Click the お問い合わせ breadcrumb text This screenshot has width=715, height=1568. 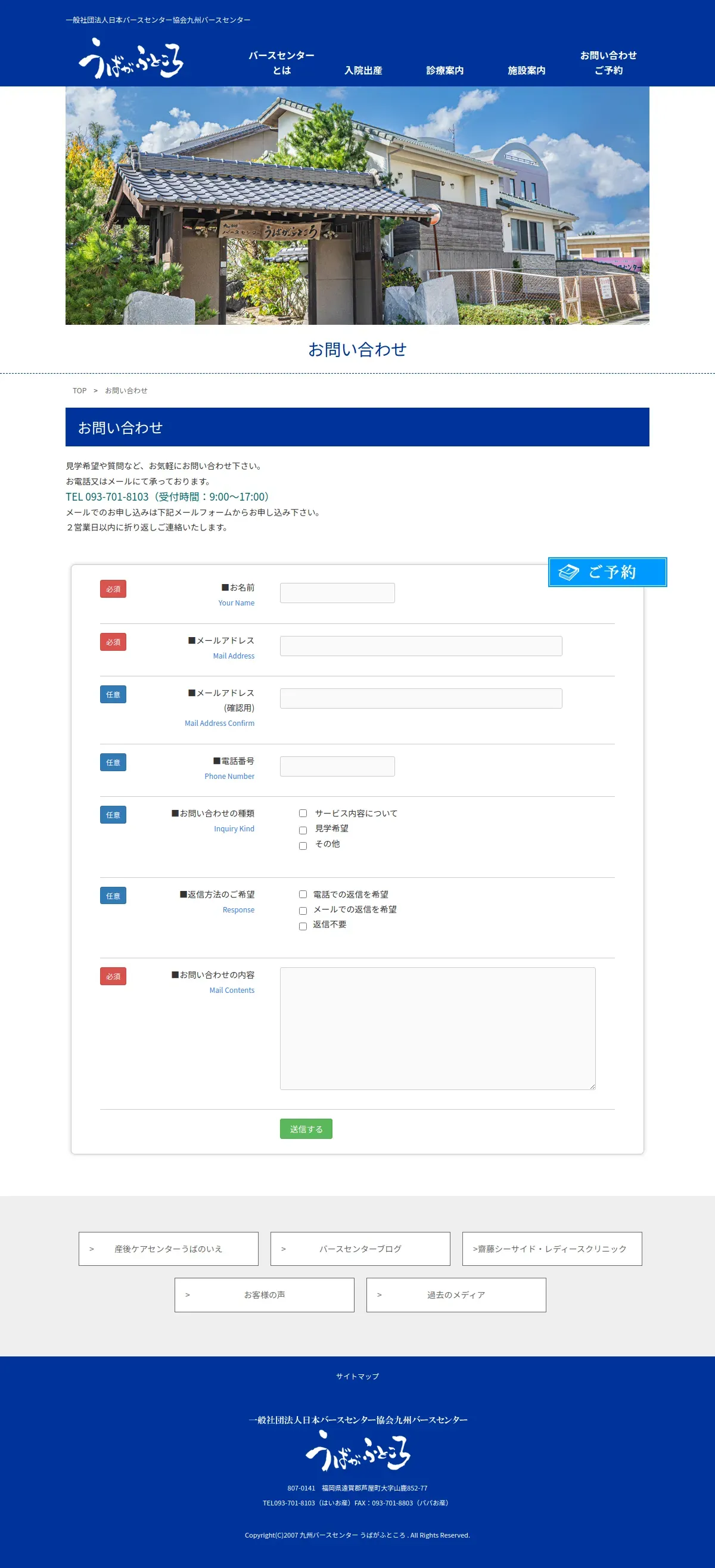(x=126, y=391)
